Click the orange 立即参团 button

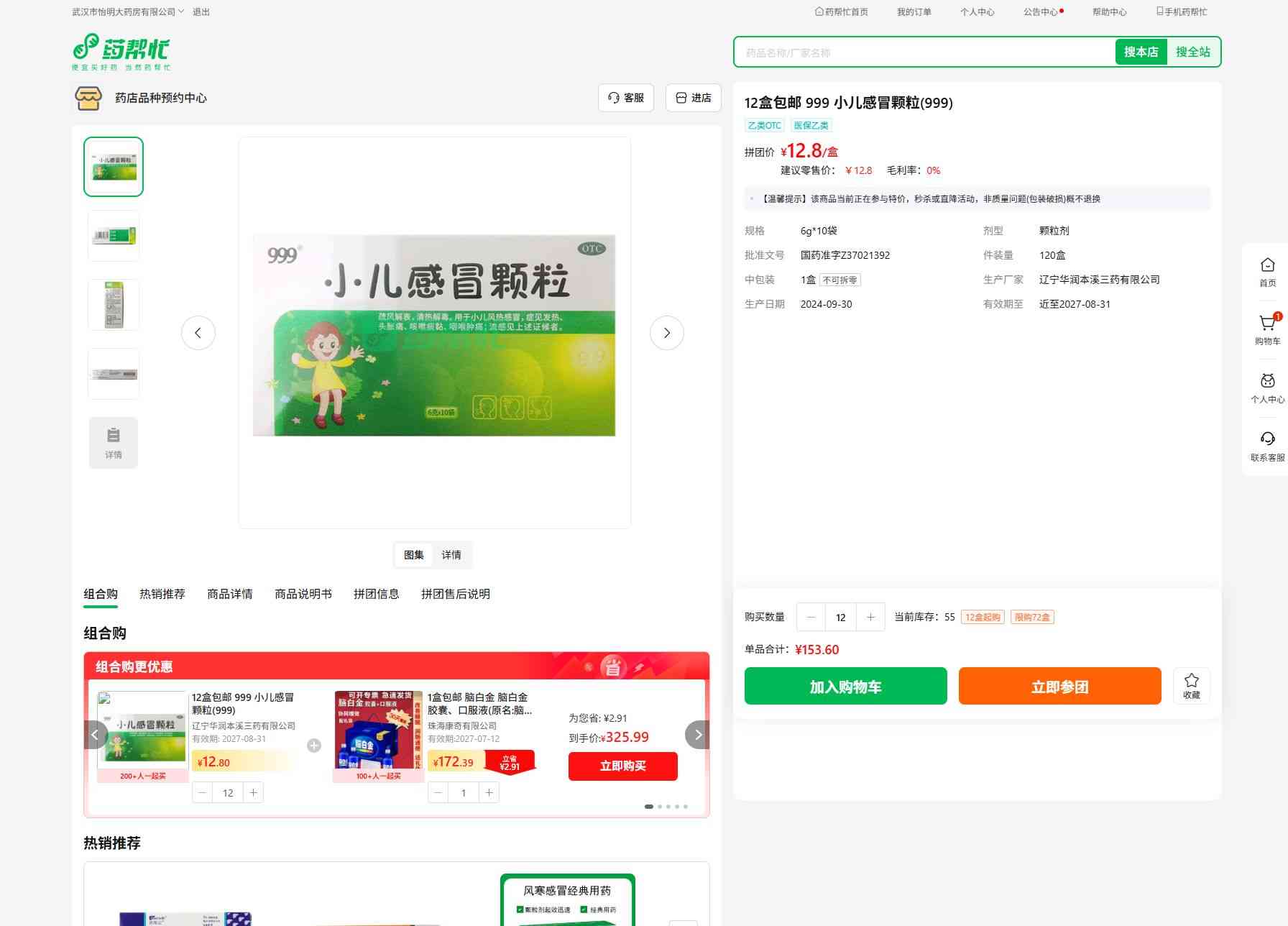(1059, 686)
